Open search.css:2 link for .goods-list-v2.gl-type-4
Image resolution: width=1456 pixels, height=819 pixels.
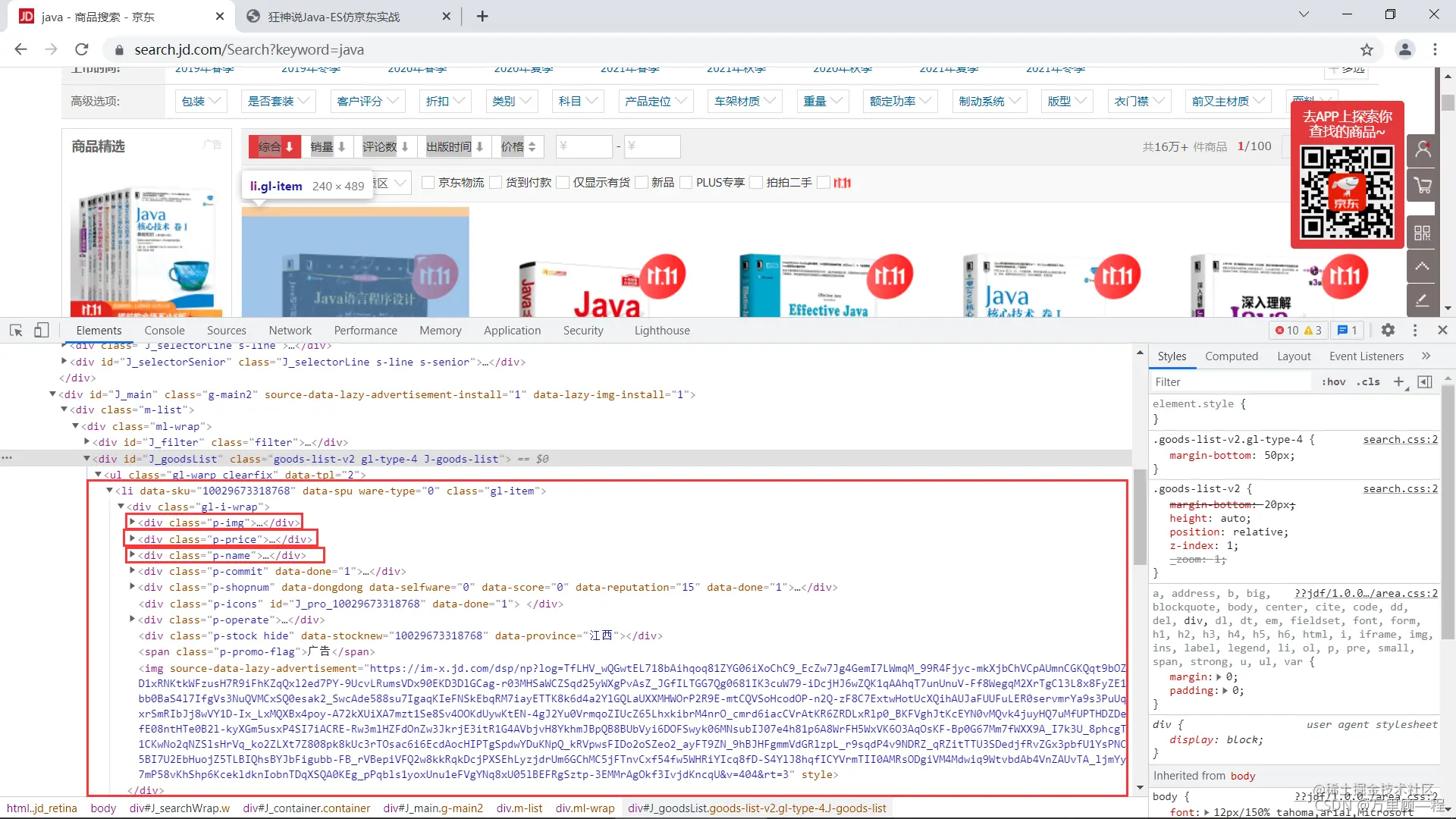[x=1400, y=440]
